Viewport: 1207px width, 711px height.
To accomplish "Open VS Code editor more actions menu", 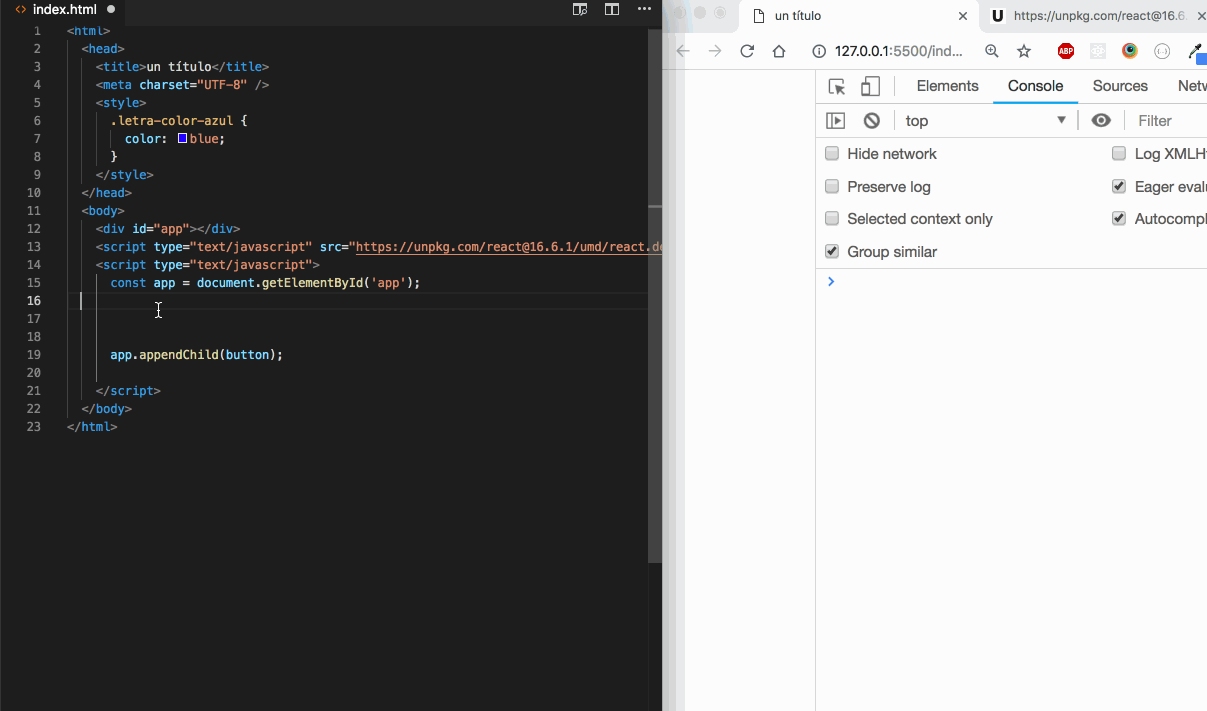I will 644,9.
